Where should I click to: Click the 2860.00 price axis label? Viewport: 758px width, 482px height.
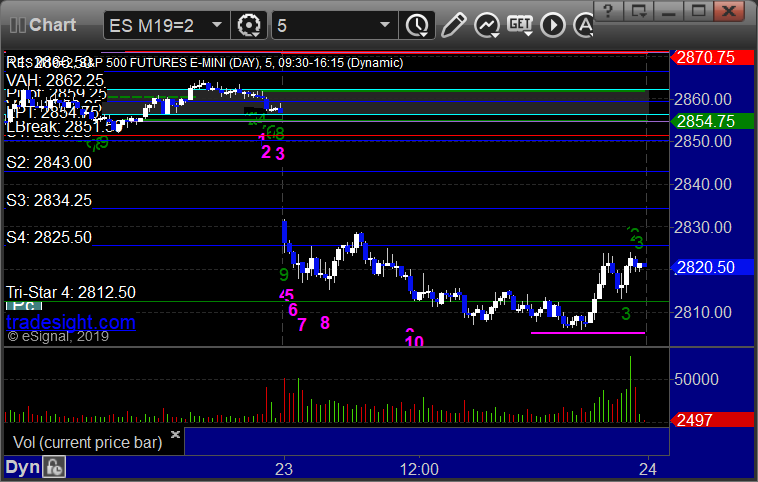point(703,100)
